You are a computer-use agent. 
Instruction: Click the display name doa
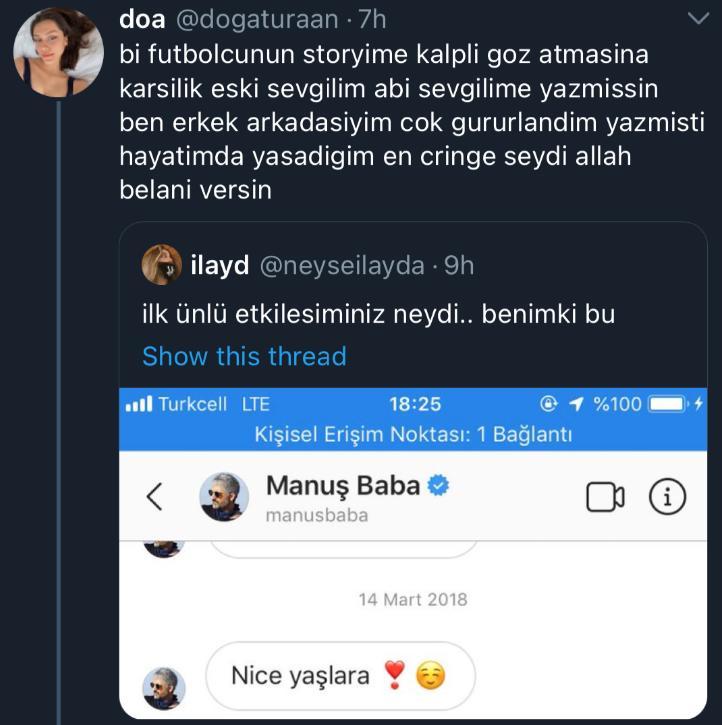[143, 19]
